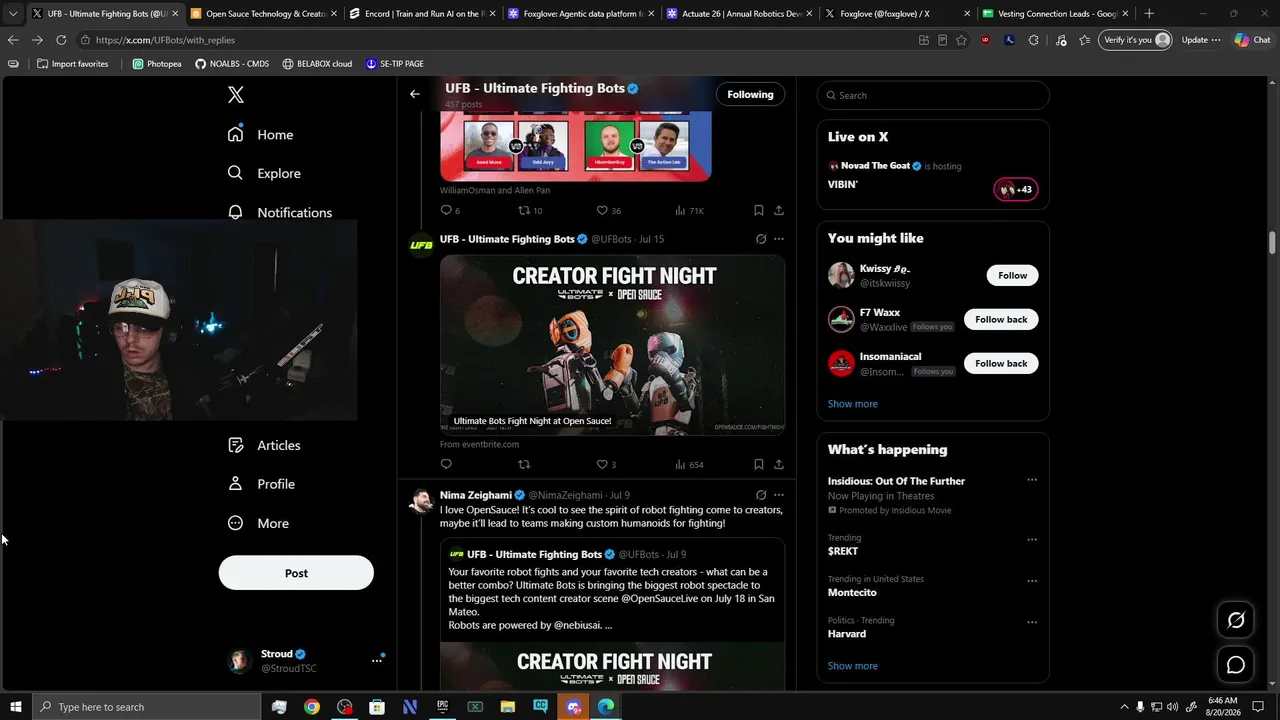Open the browser Favorites list icon
The height and width of the screenshot is (720, 1280).
tap(1085, 40)
